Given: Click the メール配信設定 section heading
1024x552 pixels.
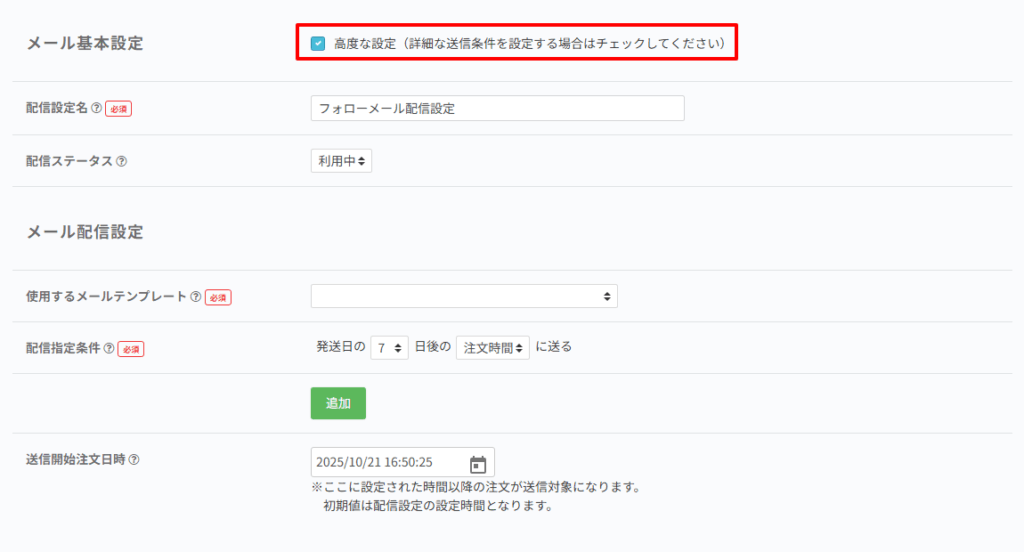Looking at the screenshot, I should (85, 232).
